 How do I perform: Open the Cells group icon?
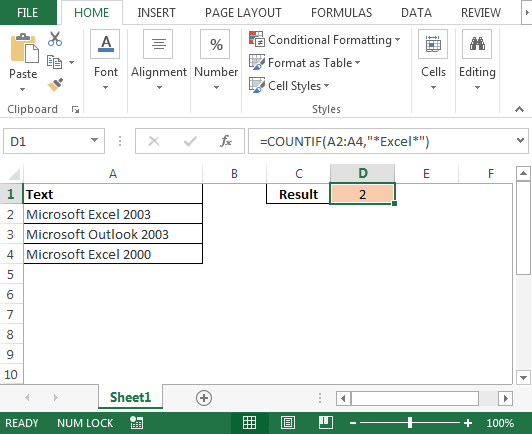[x=433, y=44]
